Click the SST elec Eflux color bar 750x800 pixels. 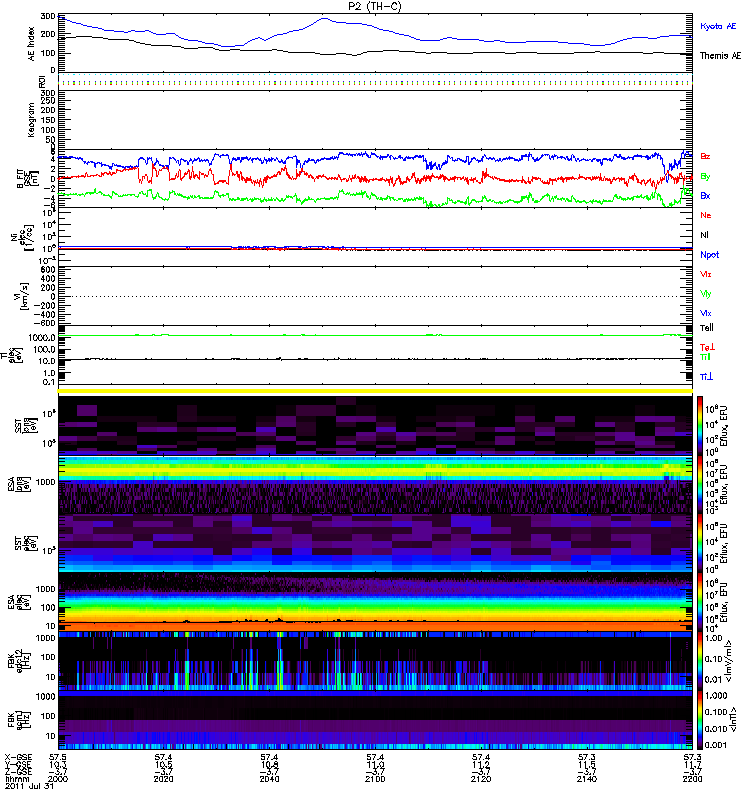click(700, 543)
